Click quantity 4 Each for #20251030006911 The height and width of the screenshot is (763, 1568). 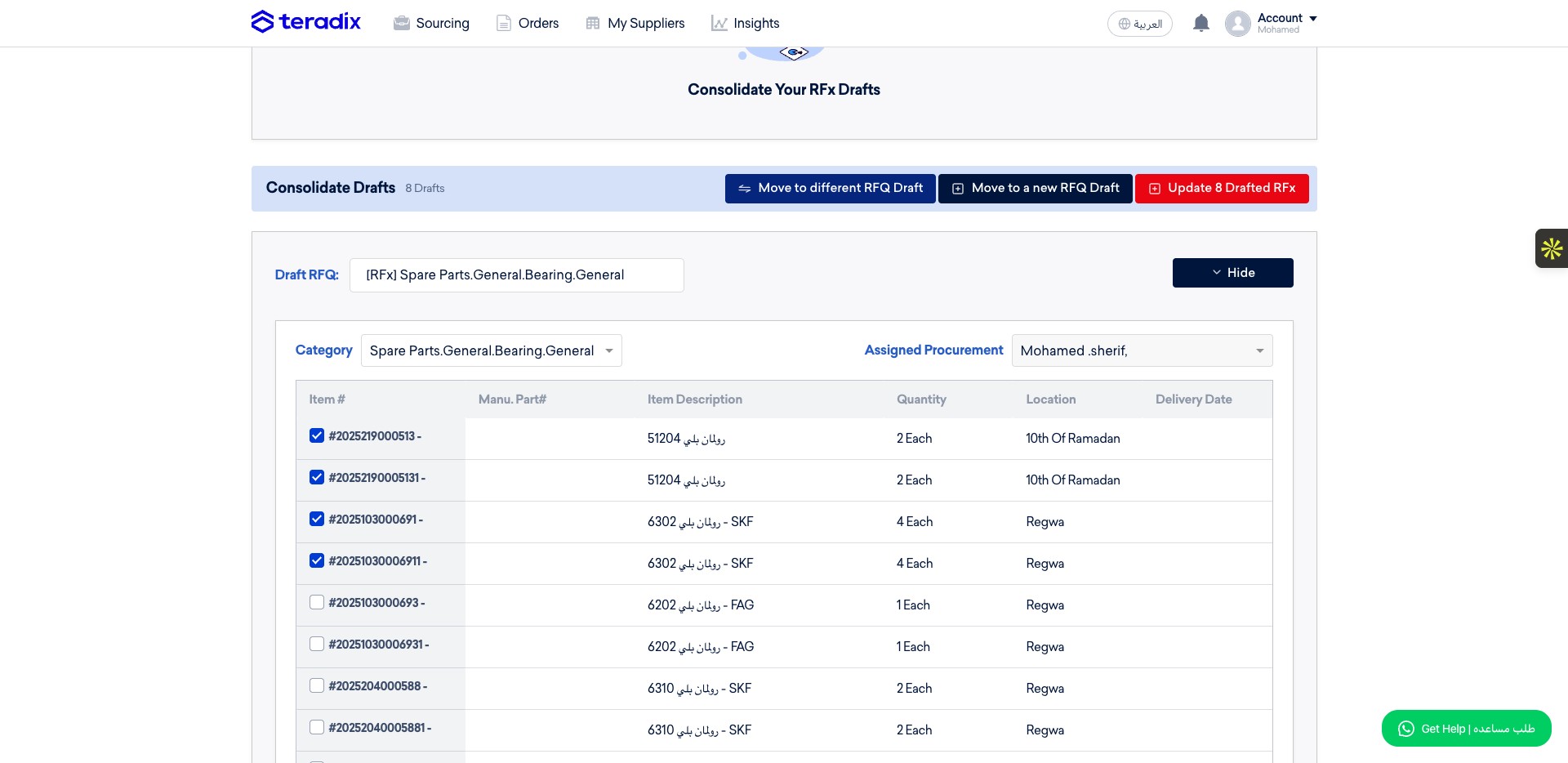tap(914, 564)
